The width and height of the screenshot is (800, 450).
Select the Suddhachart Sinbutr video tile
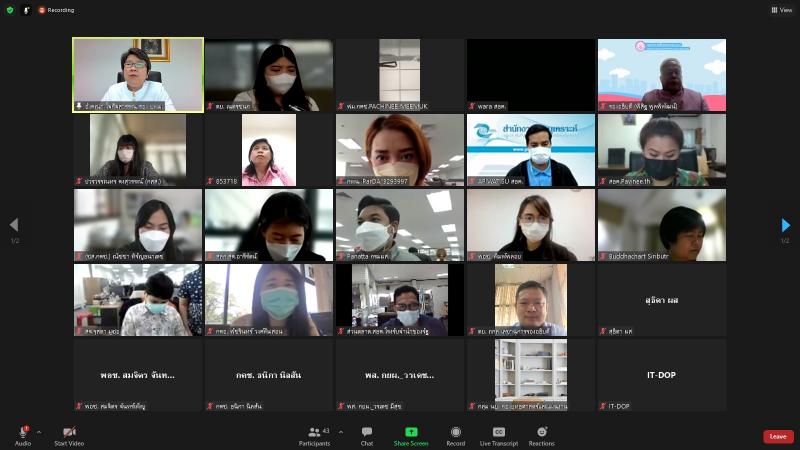662,225
